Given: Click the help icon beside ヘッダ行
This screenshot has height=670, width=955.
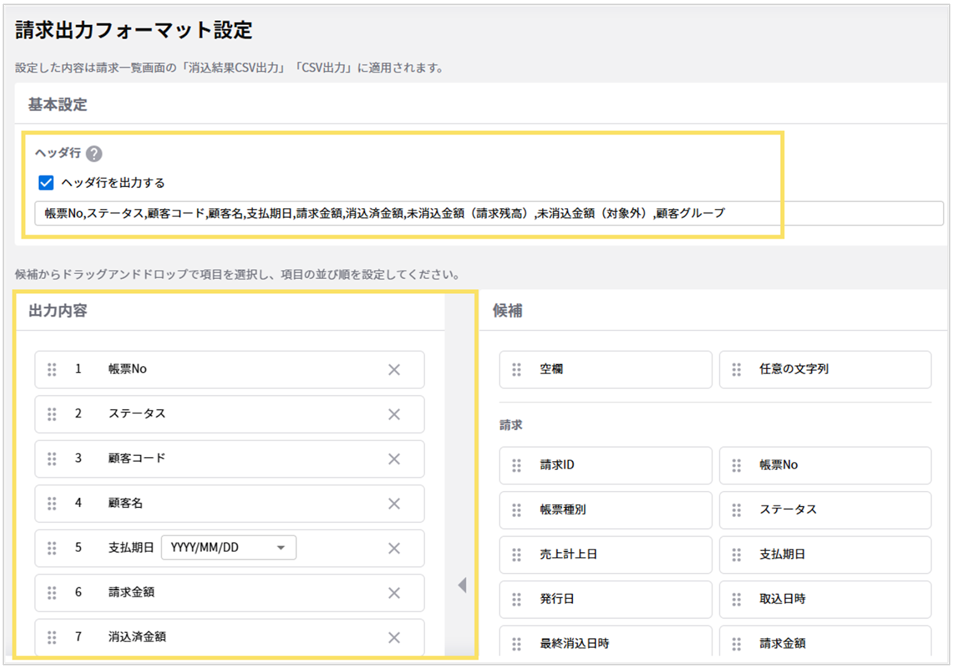Looking at the screenshot, I should click(94, 154).
